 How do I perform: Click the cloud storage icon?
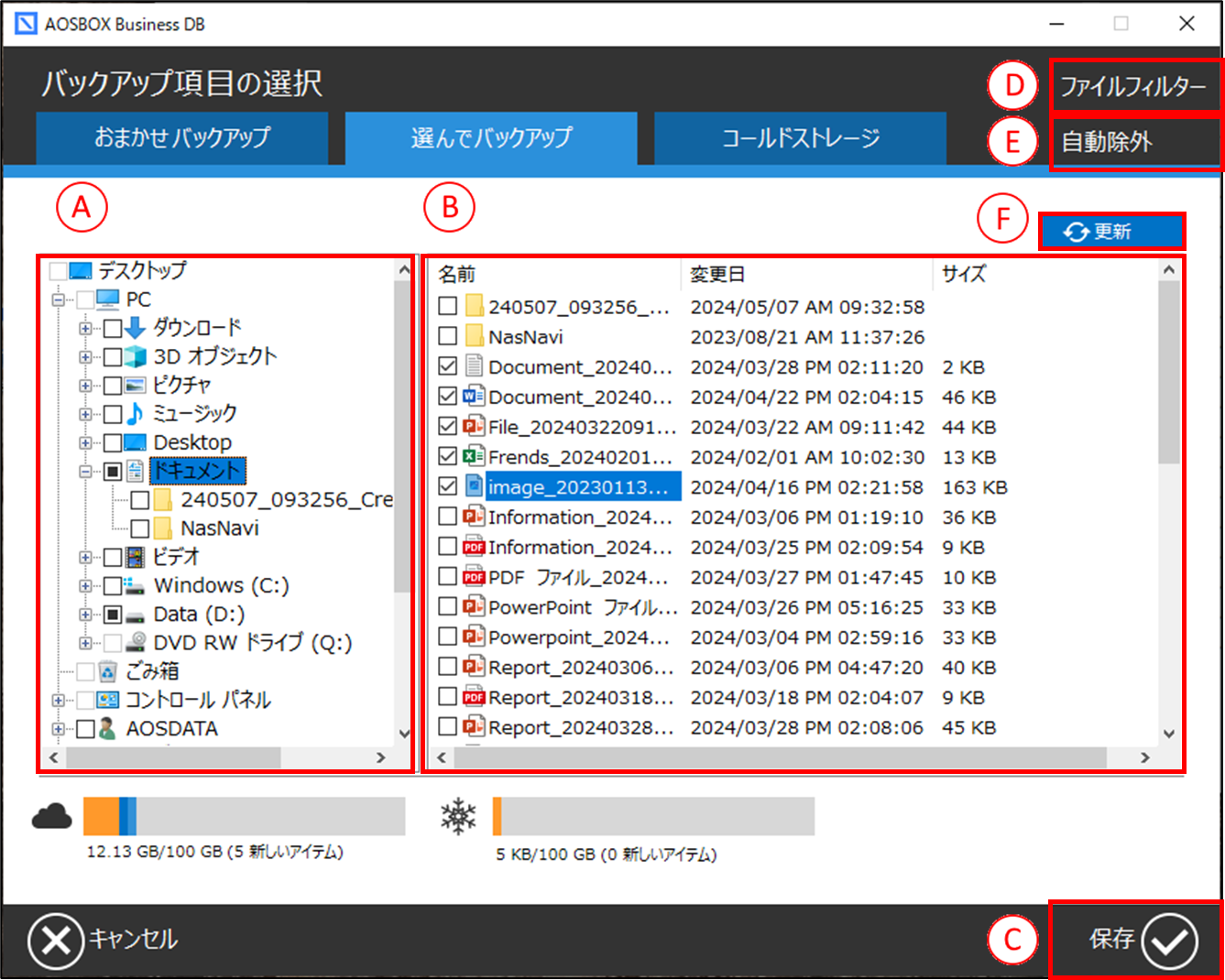click(52, 815)
